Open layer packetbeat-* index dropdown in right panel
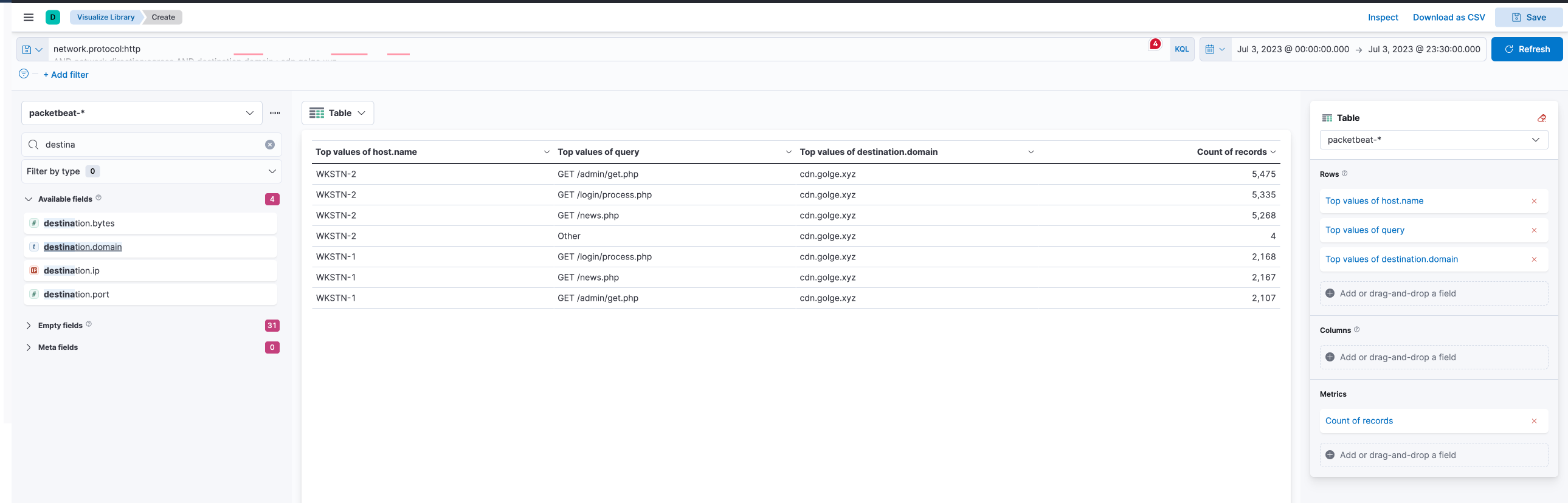Image resolution: width=1568 pixels, height=503 pixels. 1434,140
